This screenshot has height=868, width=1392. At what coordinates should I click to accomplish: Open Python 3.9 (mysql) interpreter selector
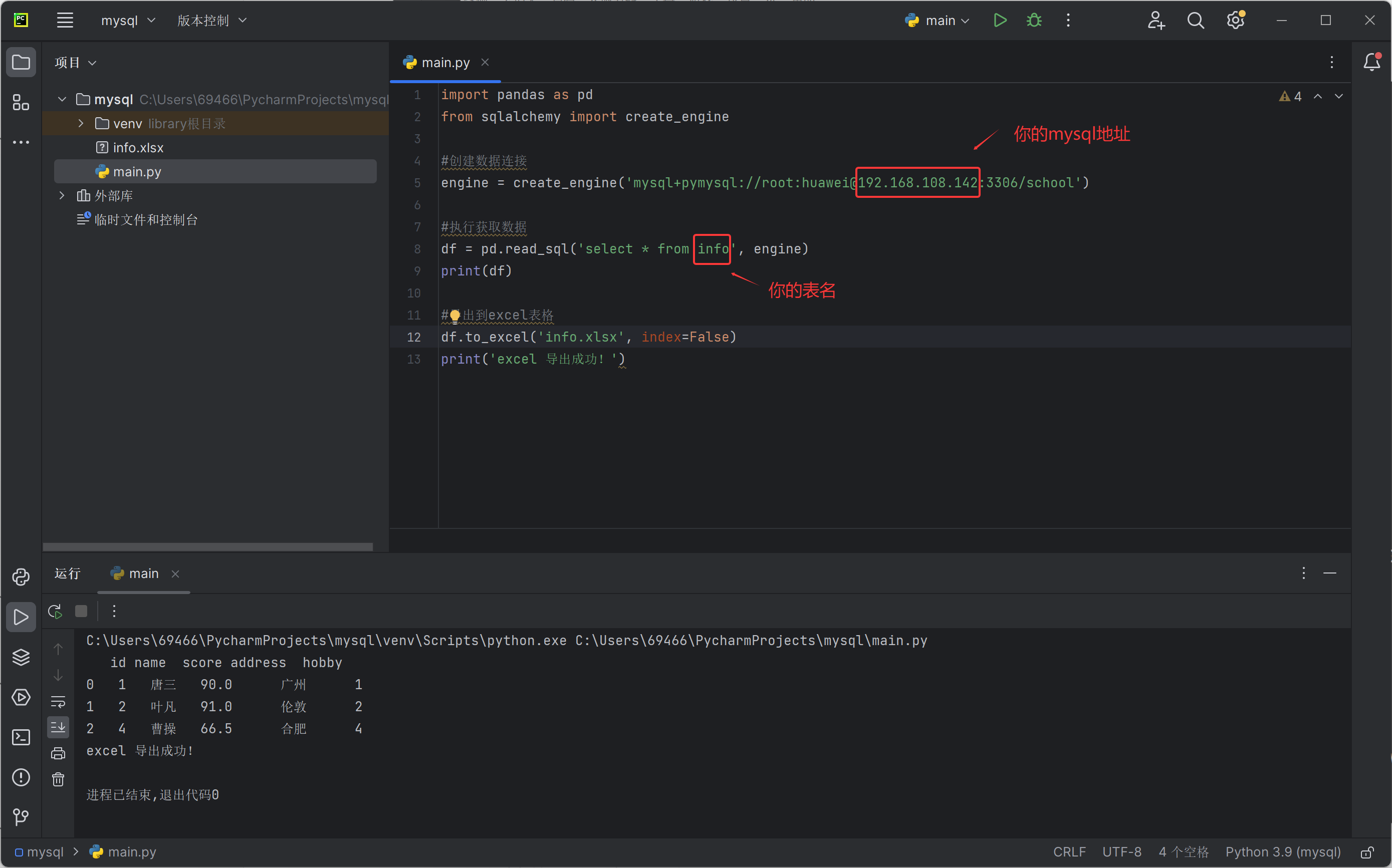pos(1283,852)
